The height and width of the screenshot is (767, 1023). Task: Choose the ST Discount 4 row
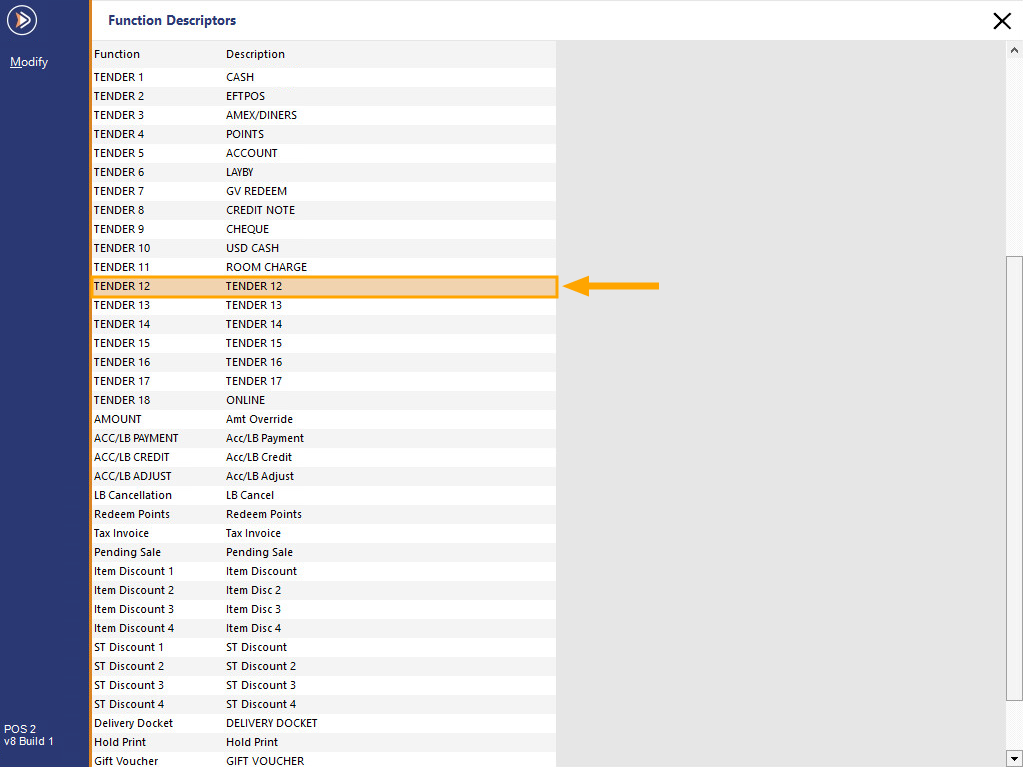323,704
